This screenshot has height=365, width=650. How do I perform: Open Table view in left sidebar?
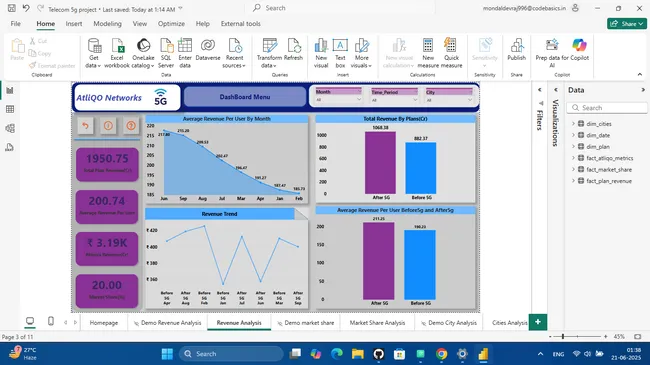[10, 109]
